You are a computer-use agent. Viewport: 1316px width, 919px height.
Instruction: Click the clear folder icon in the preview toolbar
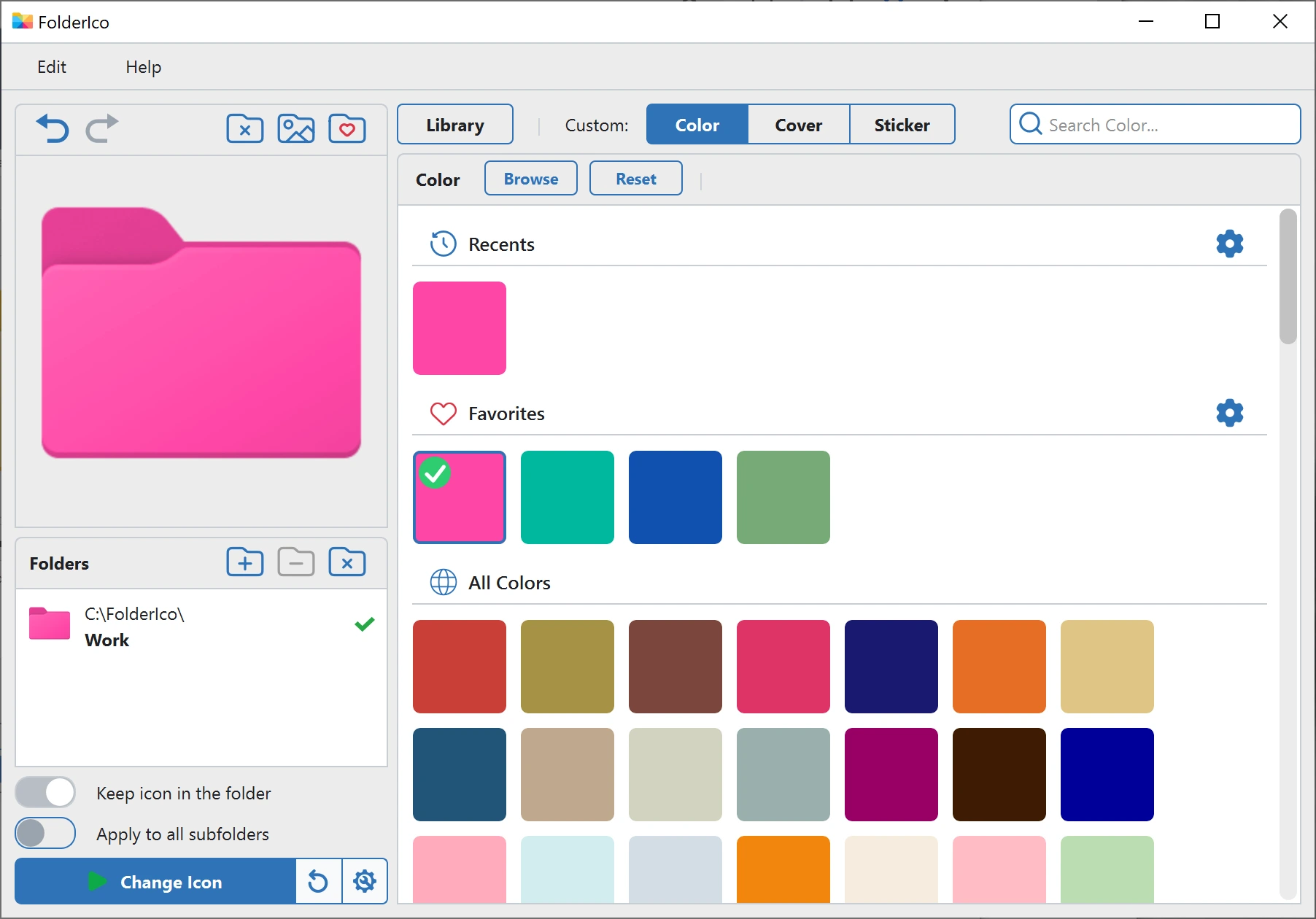(245, 129)
